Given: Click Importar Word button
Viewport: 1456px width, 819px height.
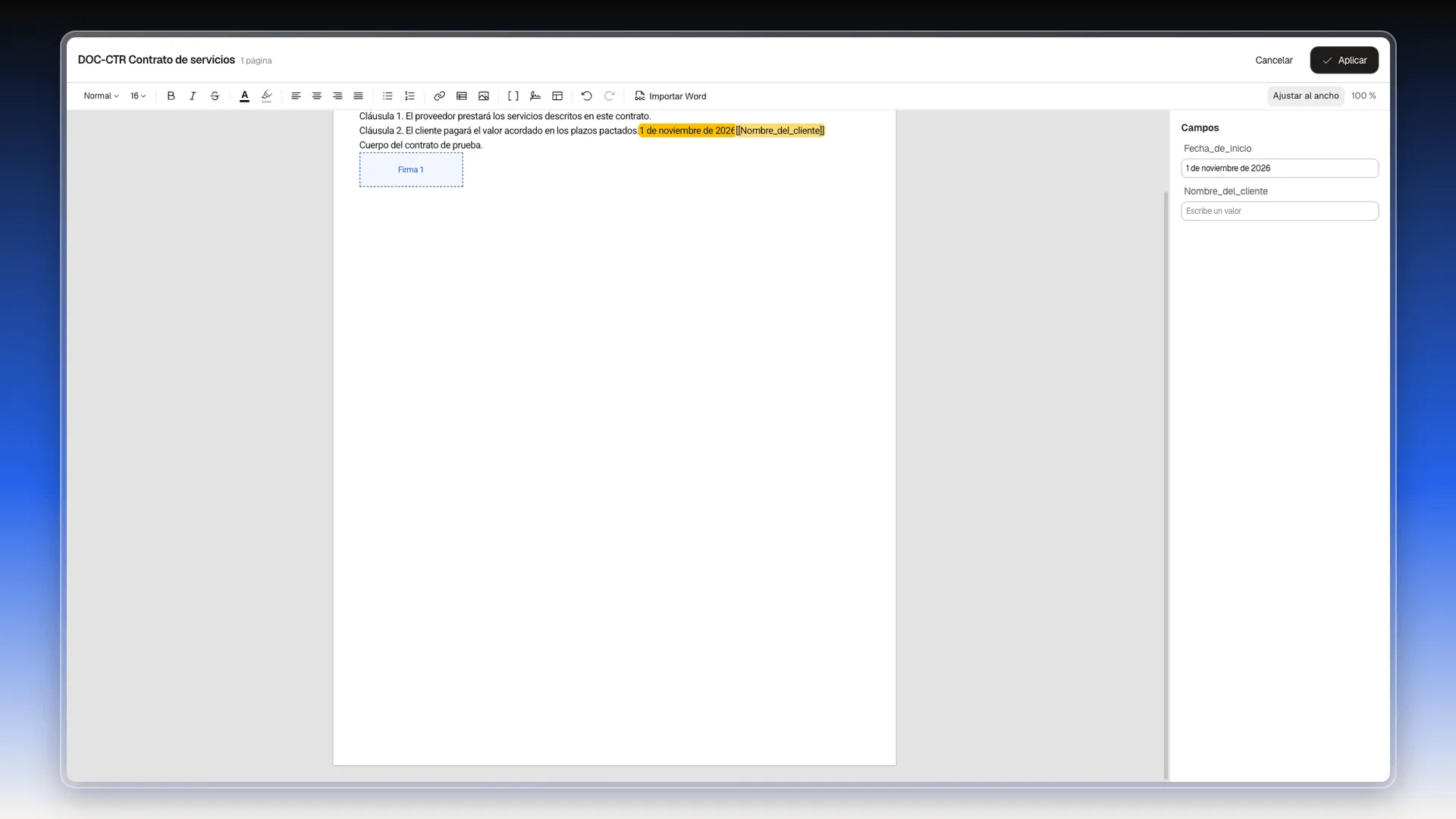Looking at the screenshot, I should pos(670,96).
